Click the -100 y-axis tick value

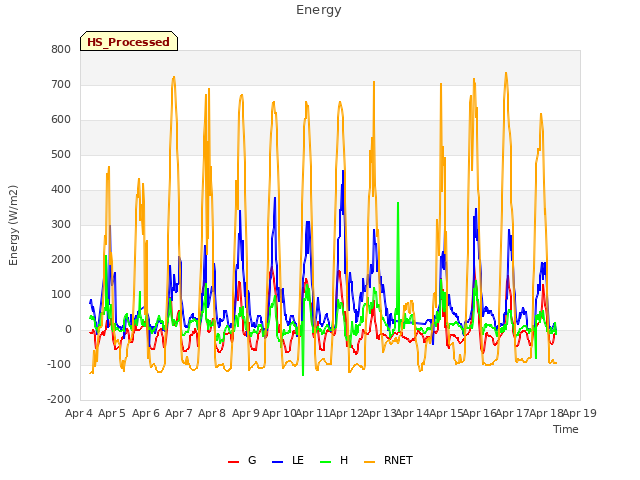[59, 364]
